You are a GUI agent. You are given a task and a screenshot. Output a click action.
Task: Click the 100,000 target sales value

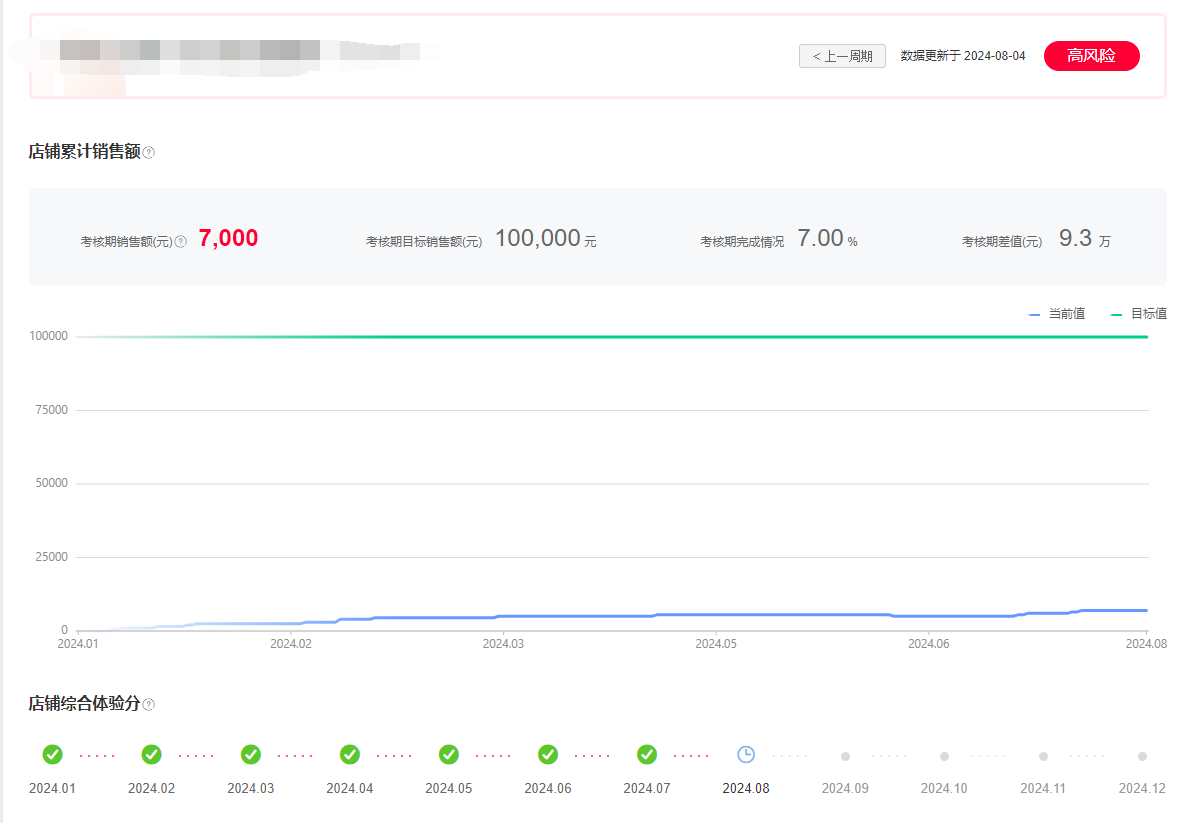coord(538,238)
